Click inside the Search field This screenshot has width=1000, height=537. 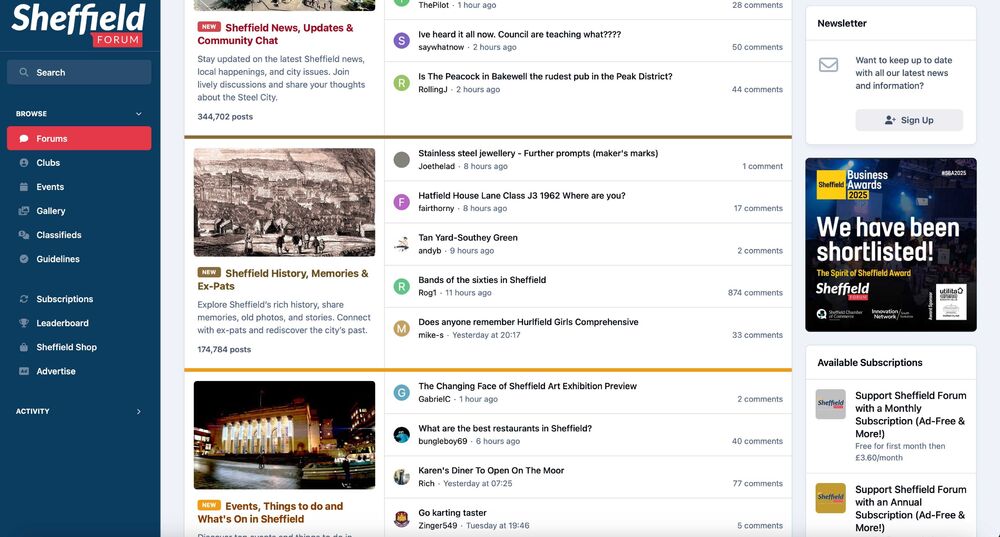79,73
